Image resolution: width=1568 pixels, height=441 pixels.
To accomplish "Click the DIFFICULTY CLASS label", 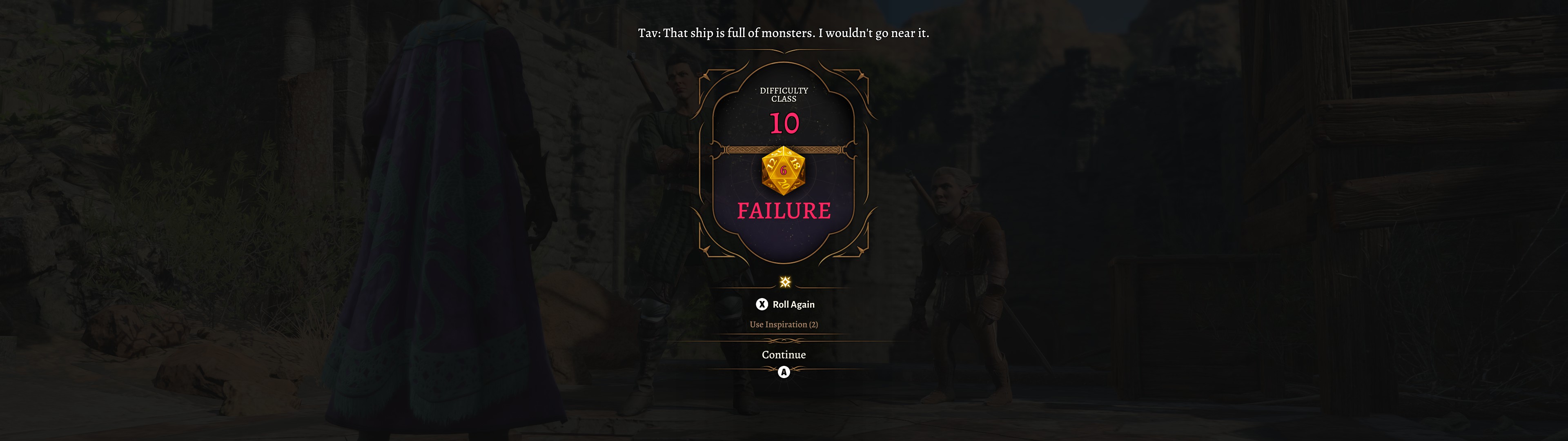I will click(784, 94).
